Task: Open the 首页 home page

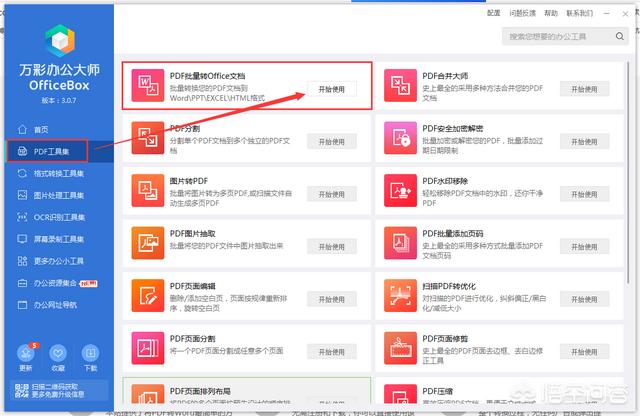Action: (59, 129)
